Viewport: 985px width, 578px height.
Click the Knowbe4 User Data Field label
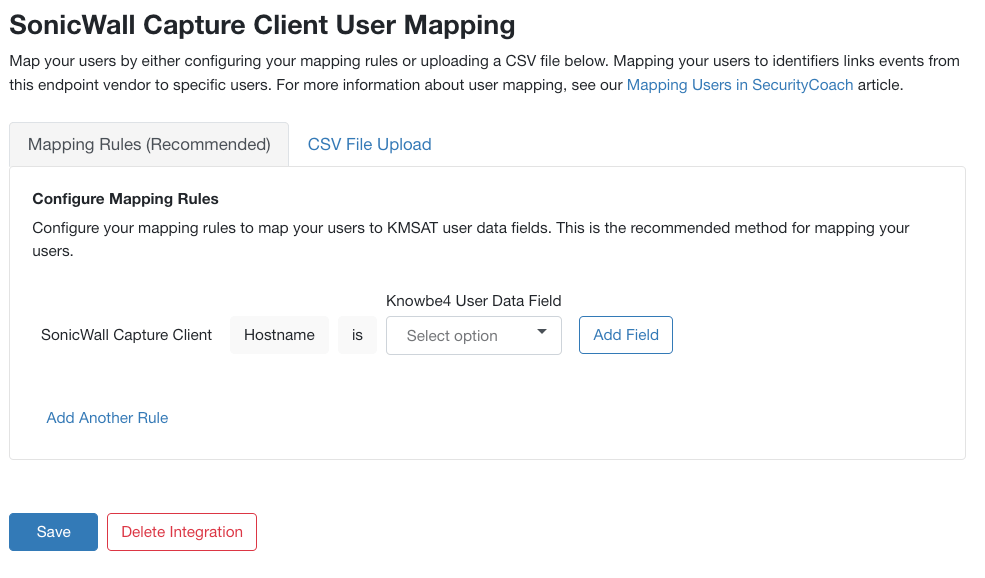tap(473, 301)
